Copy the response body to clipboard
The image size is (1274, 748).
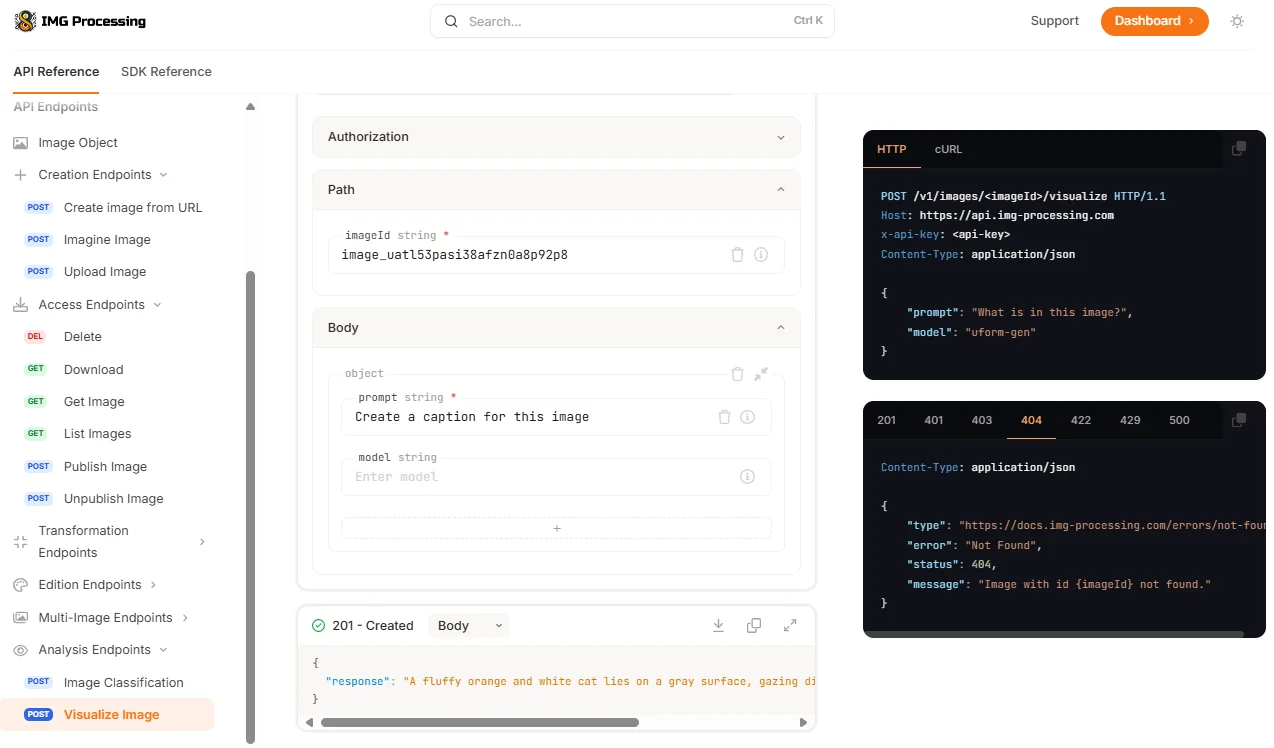click(754, 626)
